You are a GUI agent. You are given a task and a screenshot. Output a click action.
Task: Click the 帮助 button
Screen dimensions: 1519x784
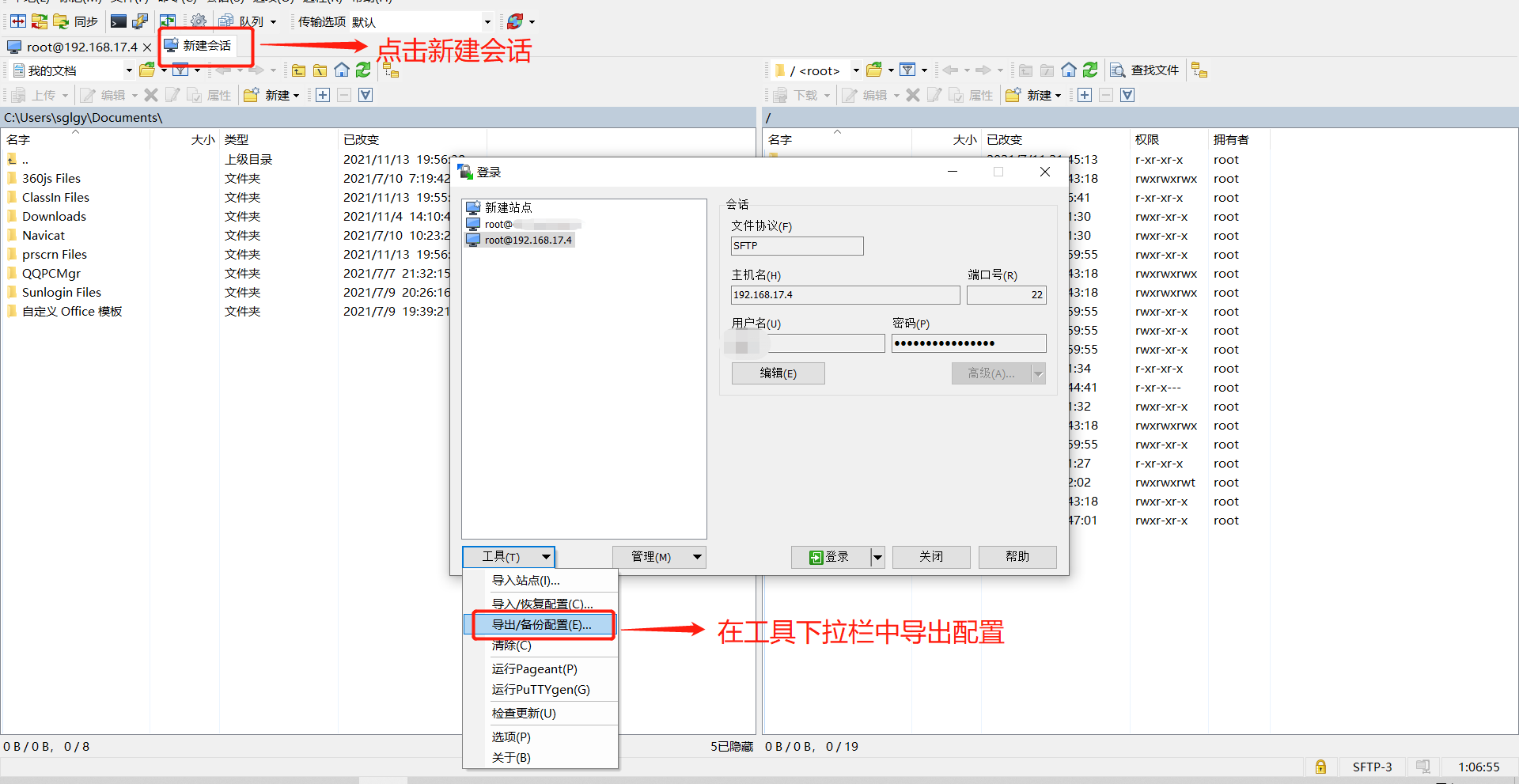tap(1017, 557)
